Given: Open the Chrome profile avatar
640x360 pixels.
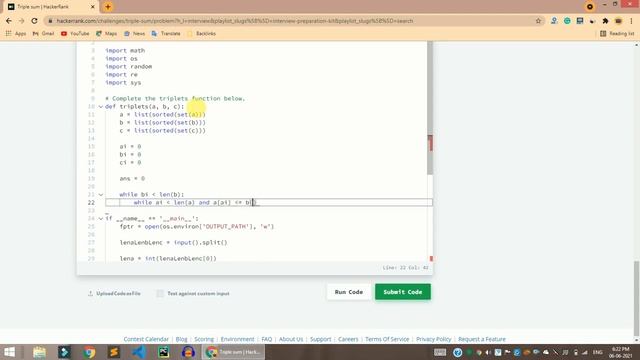Looking at the screenshot, I should 618,21.
